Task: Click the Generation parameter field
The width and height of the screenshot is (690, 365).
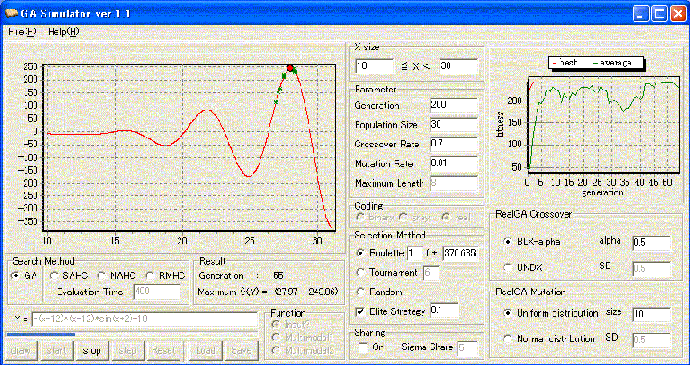Action: click(454, 105)
